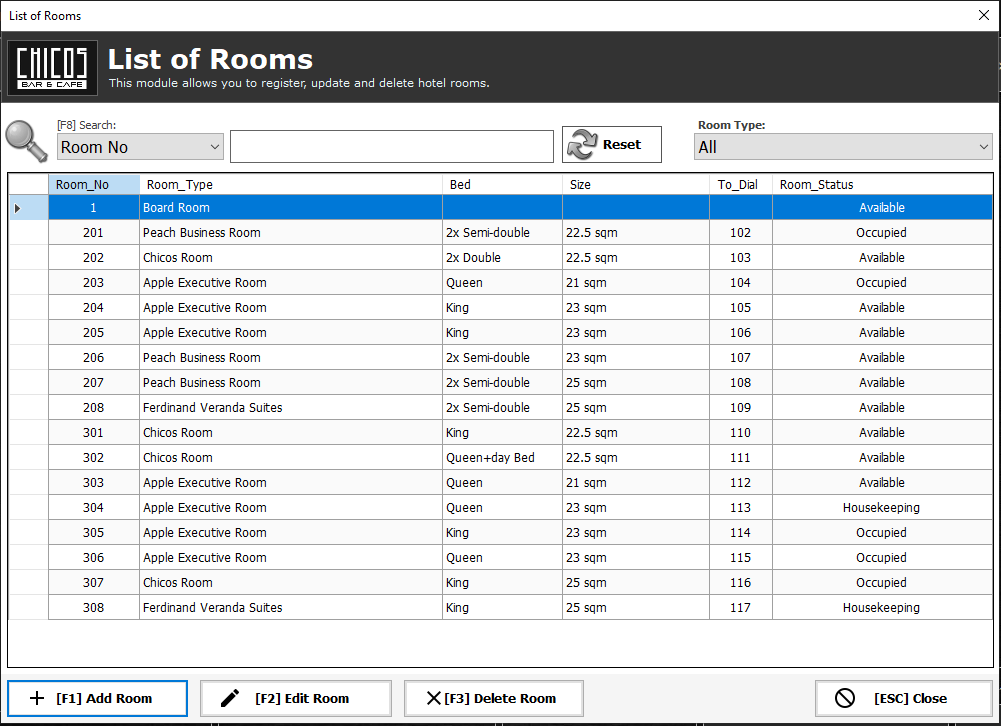Click Chicos Room type in row 301
1001x726 pixels.
click(x=290, y=432)
